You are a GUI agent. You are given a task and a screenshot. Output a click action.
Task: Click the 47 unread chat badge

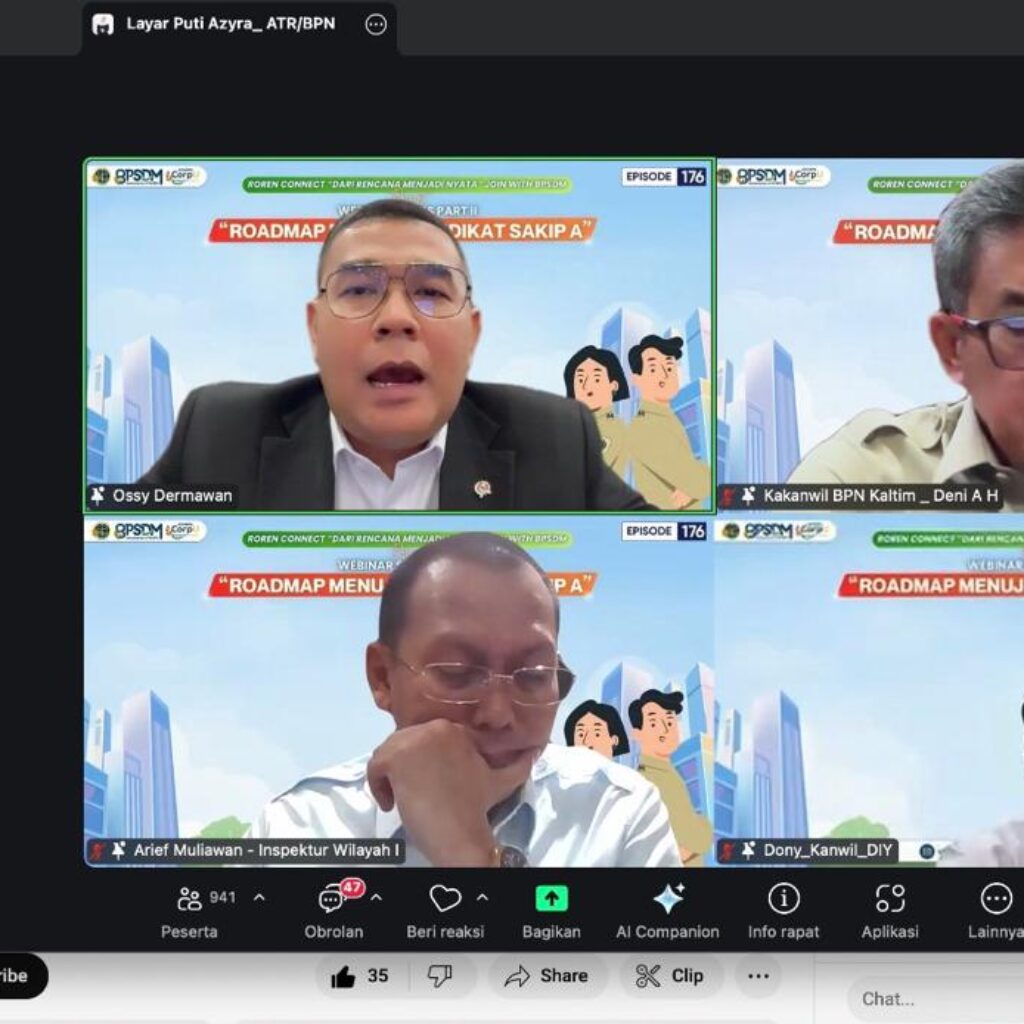pyautogui.click(x=352, y=888)
